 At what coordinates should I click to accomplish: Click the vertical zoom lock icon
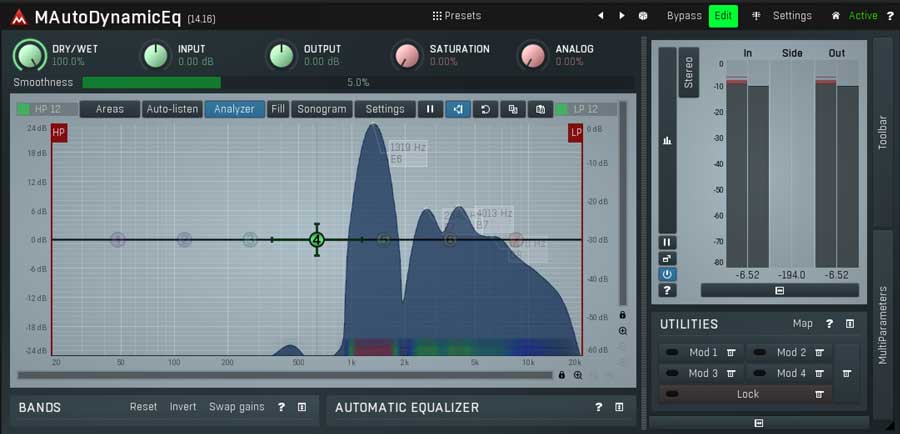click(x=623, y=315)
